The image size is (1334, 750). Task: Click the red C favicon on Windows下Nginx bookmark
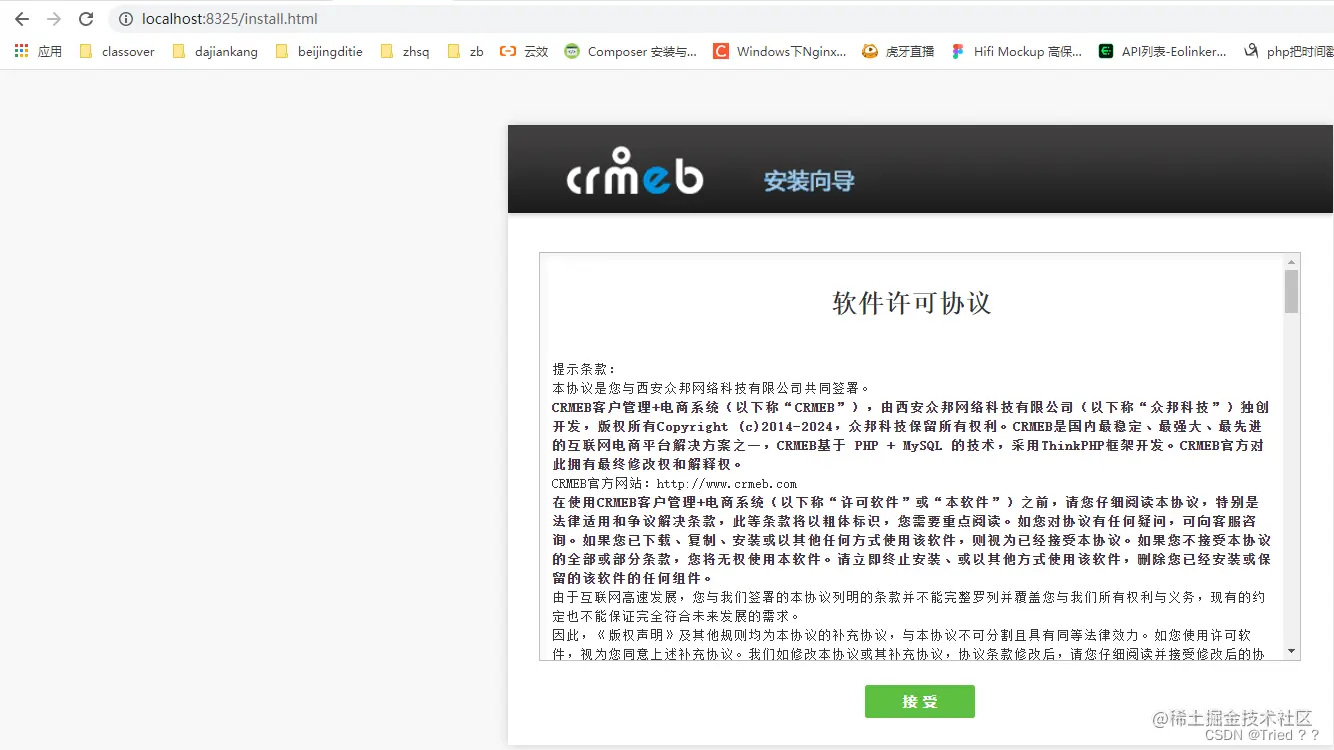721,50
